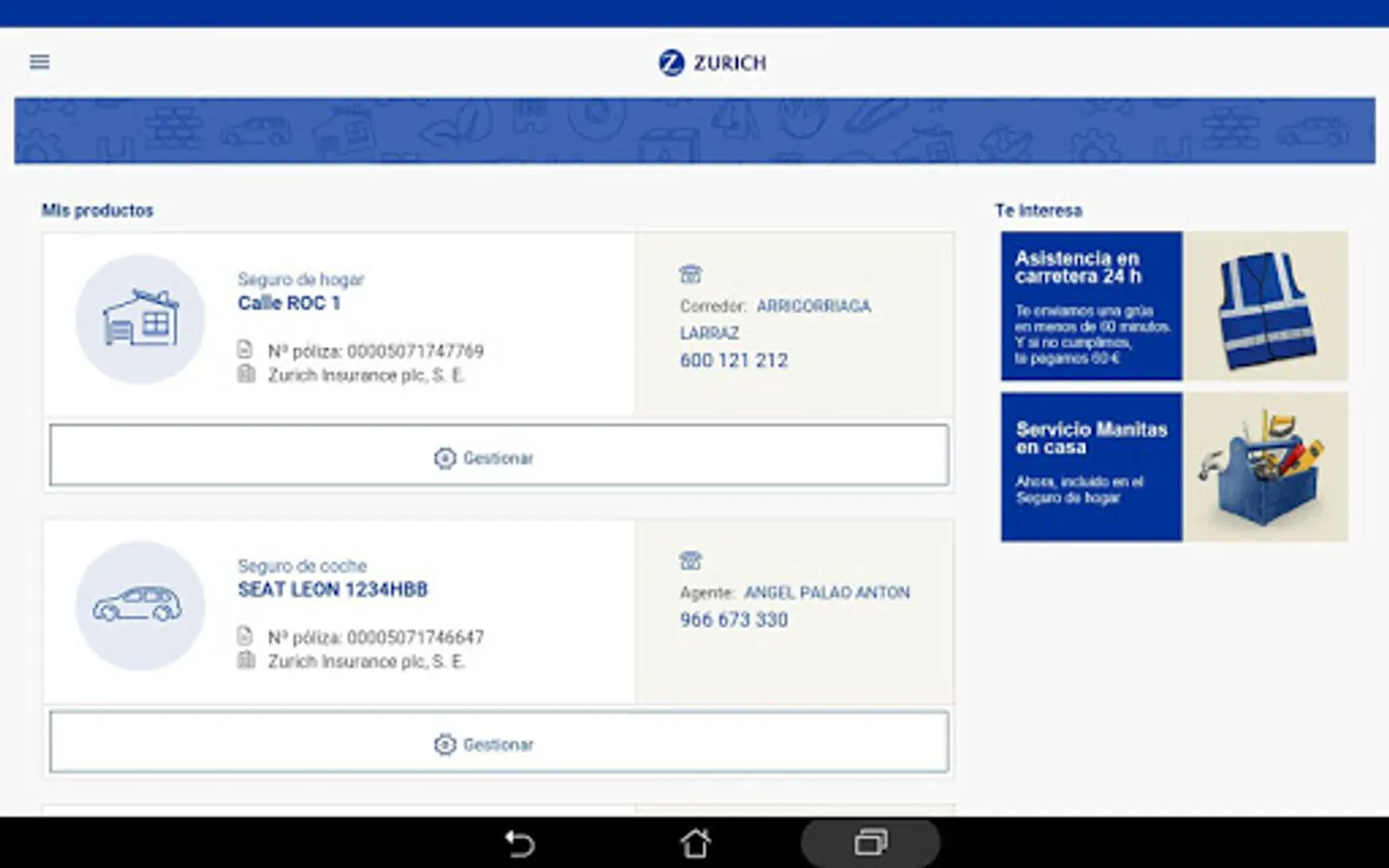The width and height of the screenshot is (1389, 868).
Task: Open the car insurance car icon
Action: click(141, 606)
